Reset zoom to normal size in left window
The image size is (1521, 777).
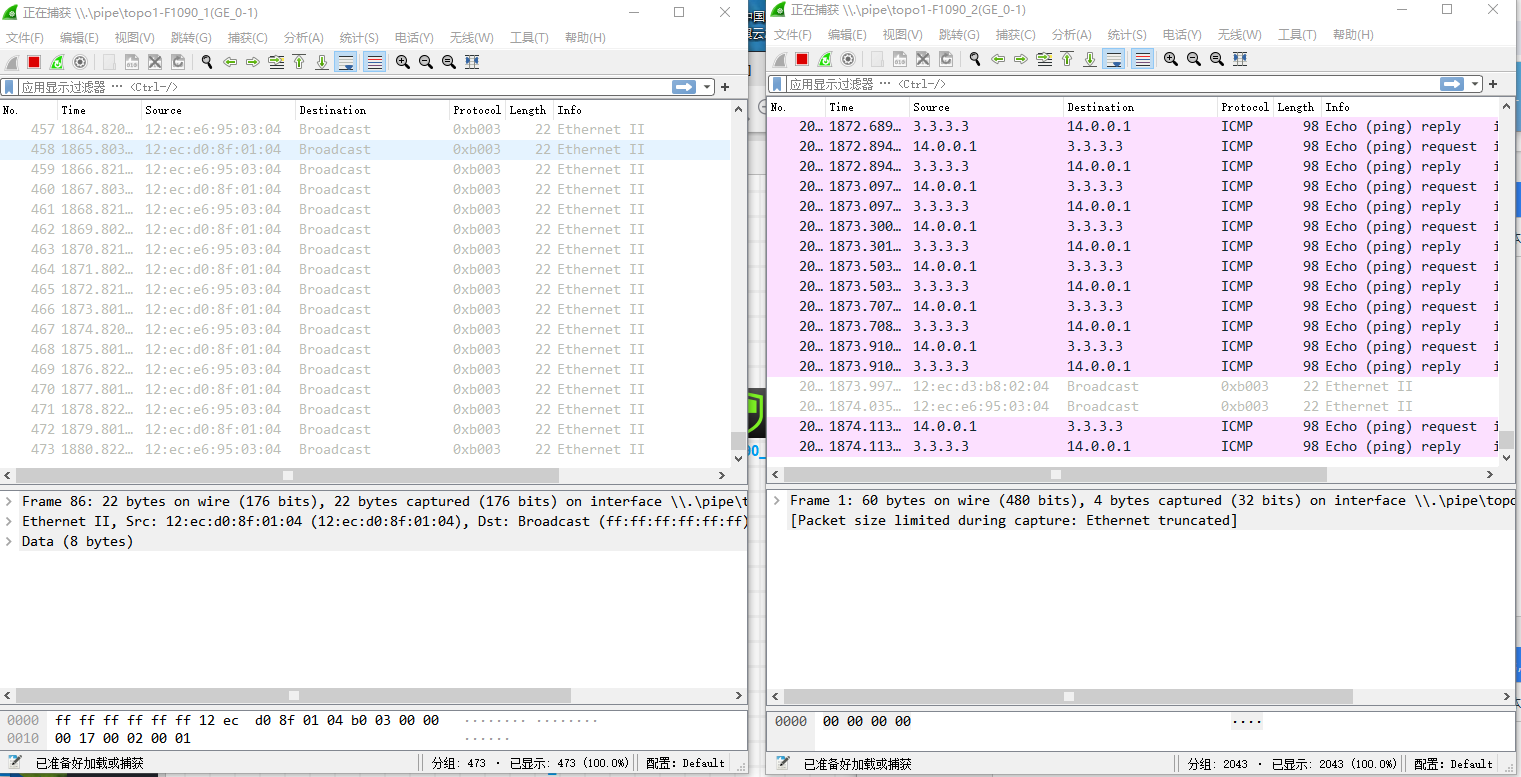tap(449, 62)
